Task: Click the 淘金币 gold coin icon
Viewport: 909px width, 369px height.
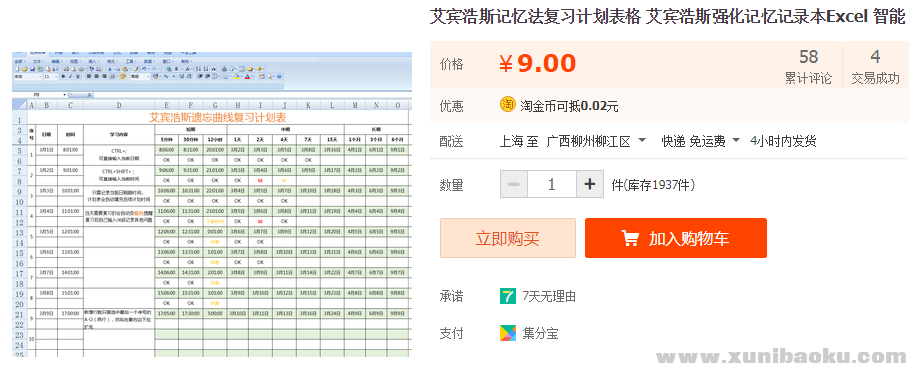Action: pyautogui.click(x=508, y=105)
